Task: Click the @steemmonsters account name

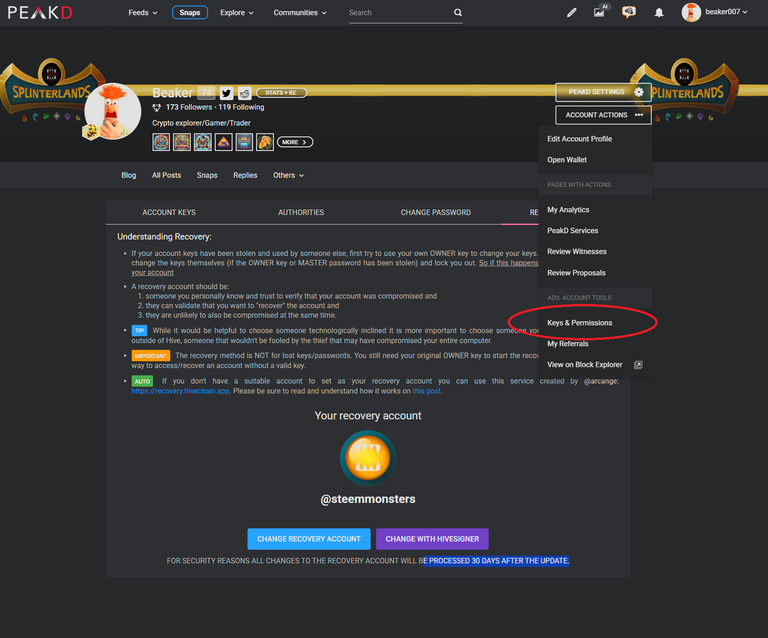Action: (368, 499)
